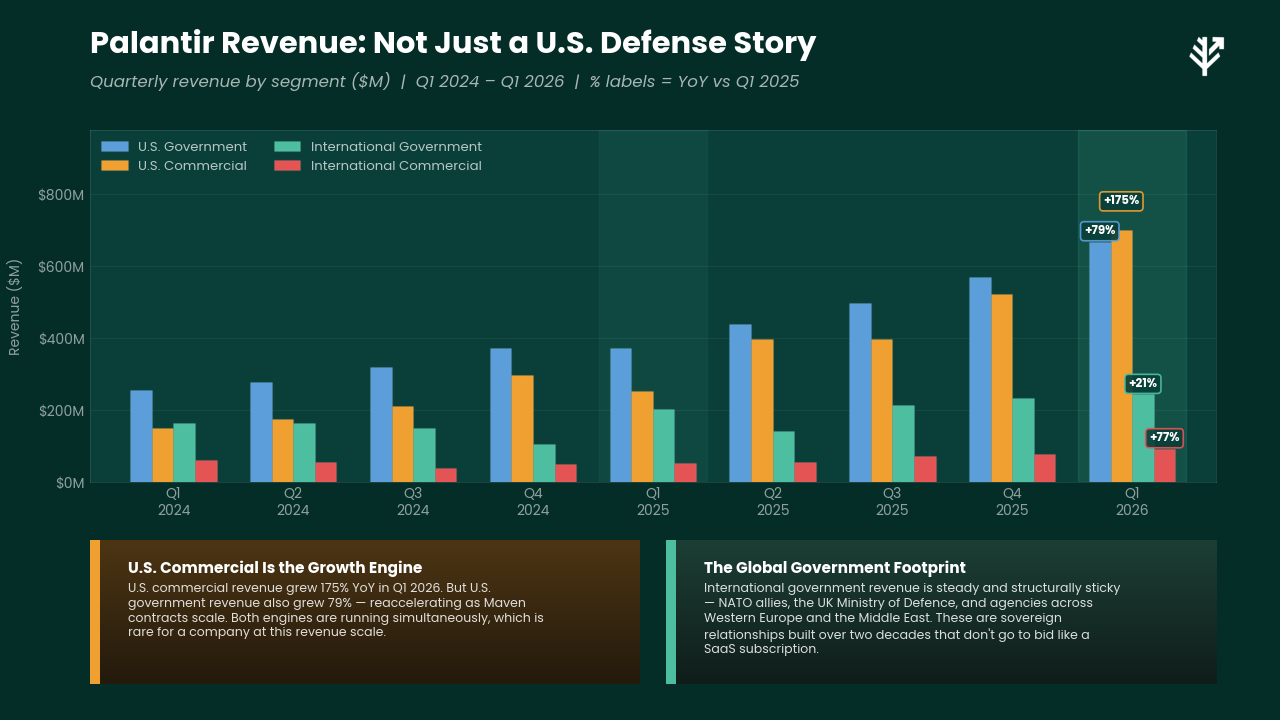Click the paragraph starting 'International government revenue is steady'

pyautogui.click(x=912, y=618)
